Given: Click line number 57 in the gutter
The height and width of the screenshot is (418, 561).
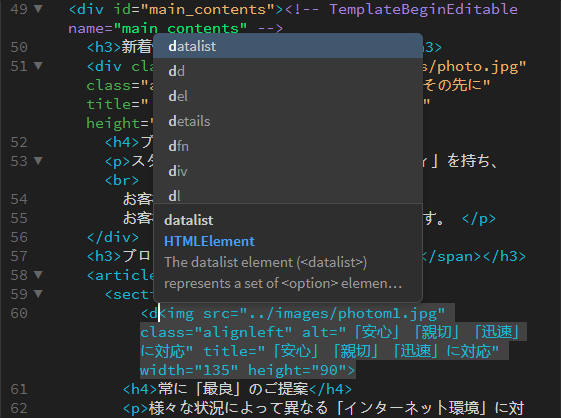Looking at the screenshot, I should (x=19, y=256).
